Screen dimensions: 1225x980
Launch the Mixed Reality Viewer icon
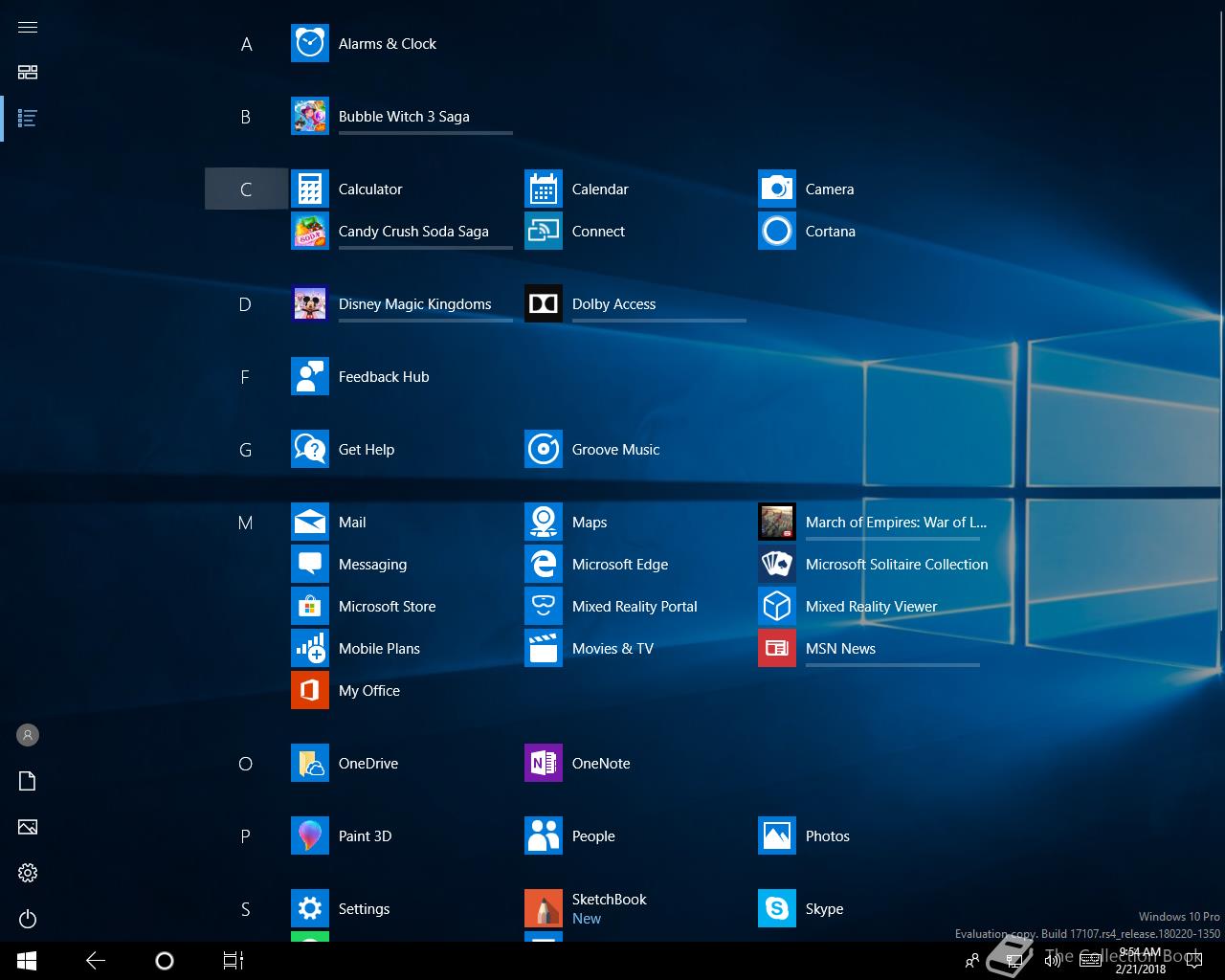point(777,607)
